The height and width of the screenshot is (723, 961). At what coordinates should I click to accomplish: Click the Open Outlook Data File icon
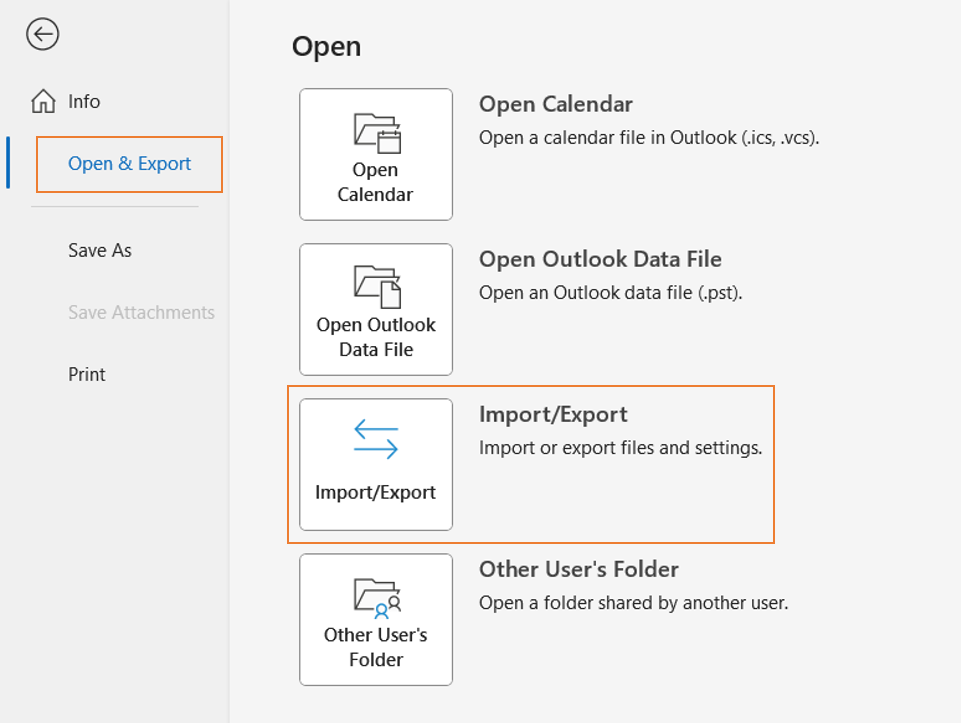tap(377, 286)
